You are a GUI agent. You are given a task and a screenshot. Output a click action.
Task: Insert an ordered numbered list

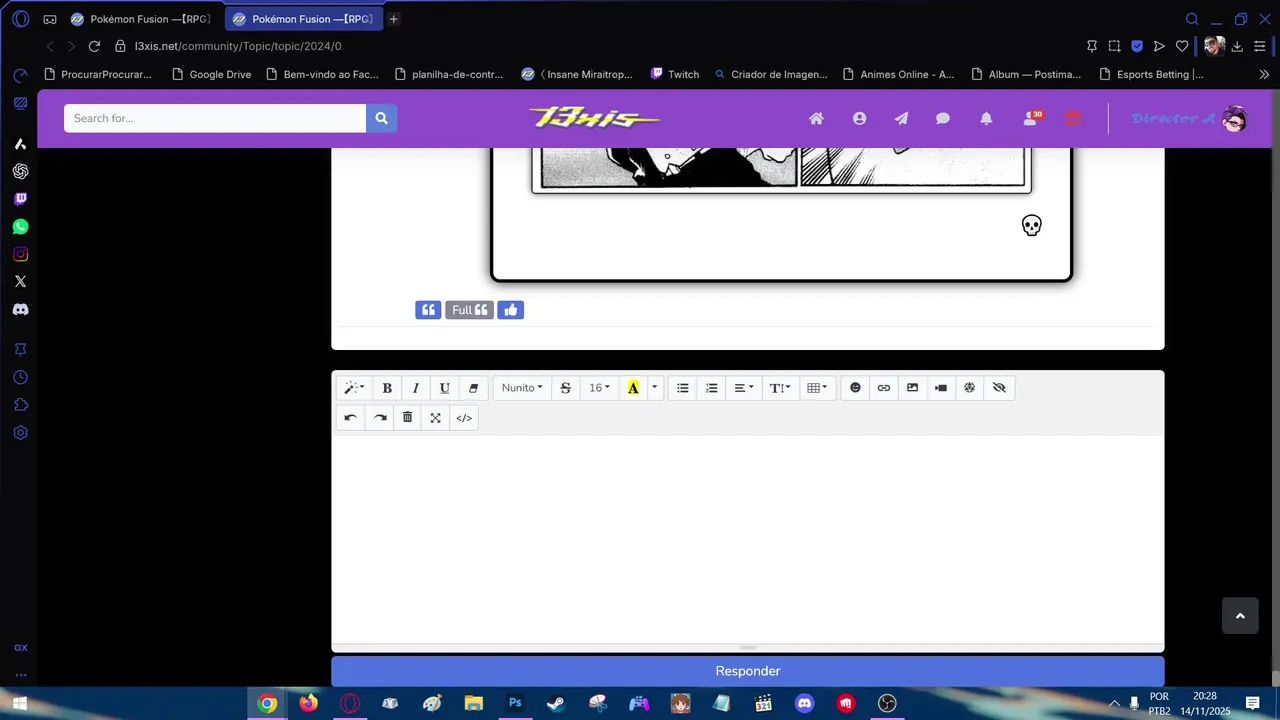pos(712,388)
